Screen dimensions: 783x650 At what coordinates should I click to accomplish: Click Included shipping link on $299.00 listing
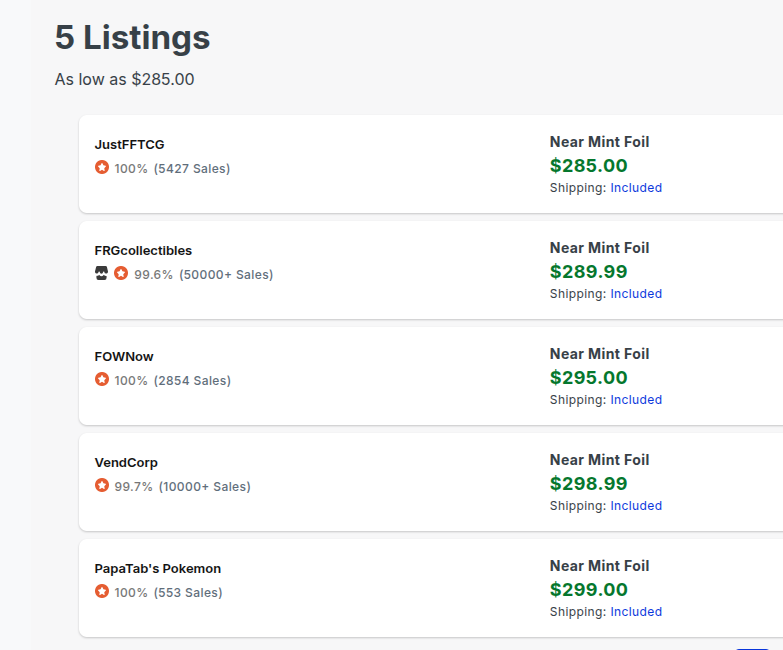[636, 612]
